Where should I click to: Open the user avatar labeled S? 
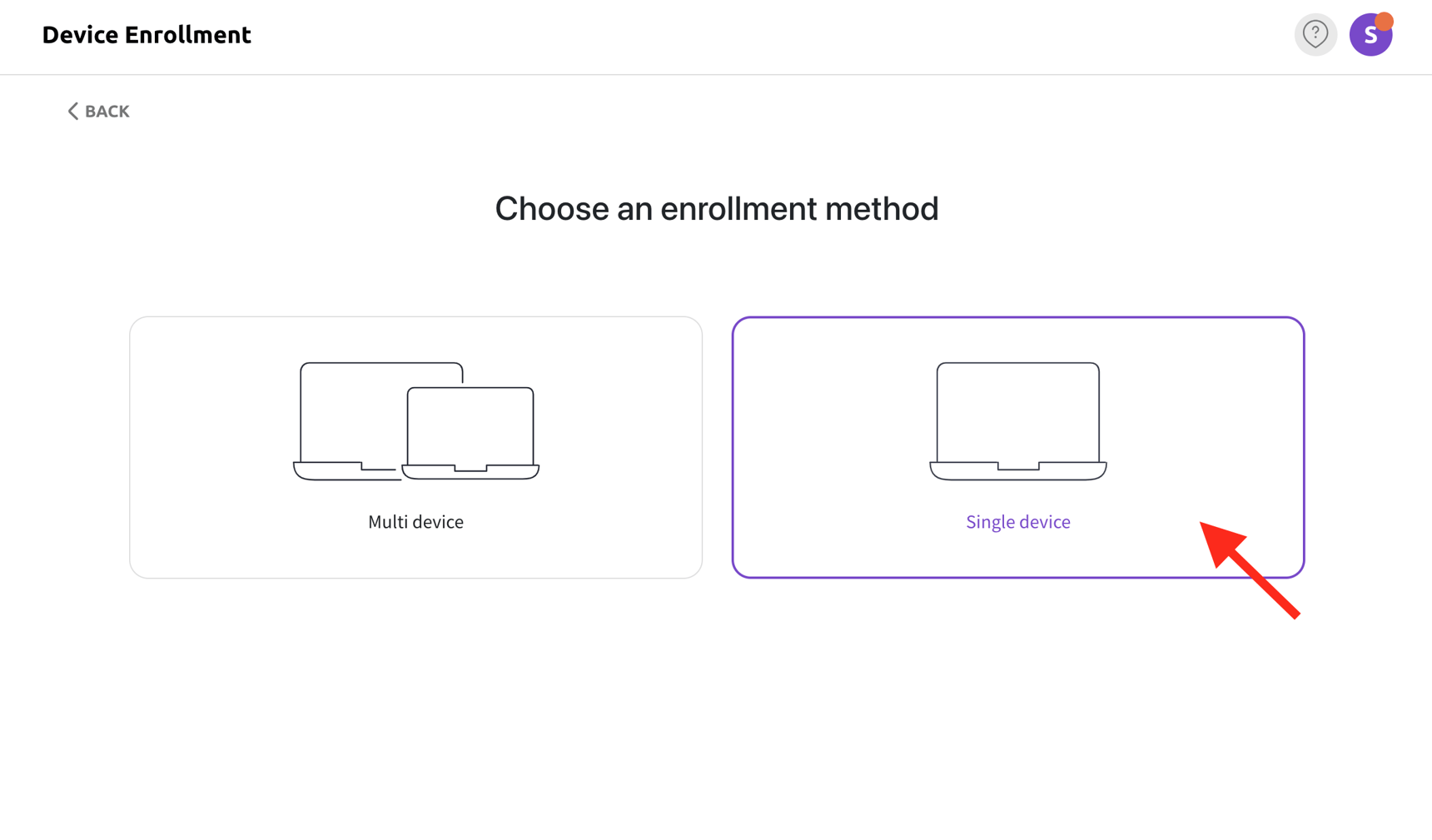coord(1370,36)
